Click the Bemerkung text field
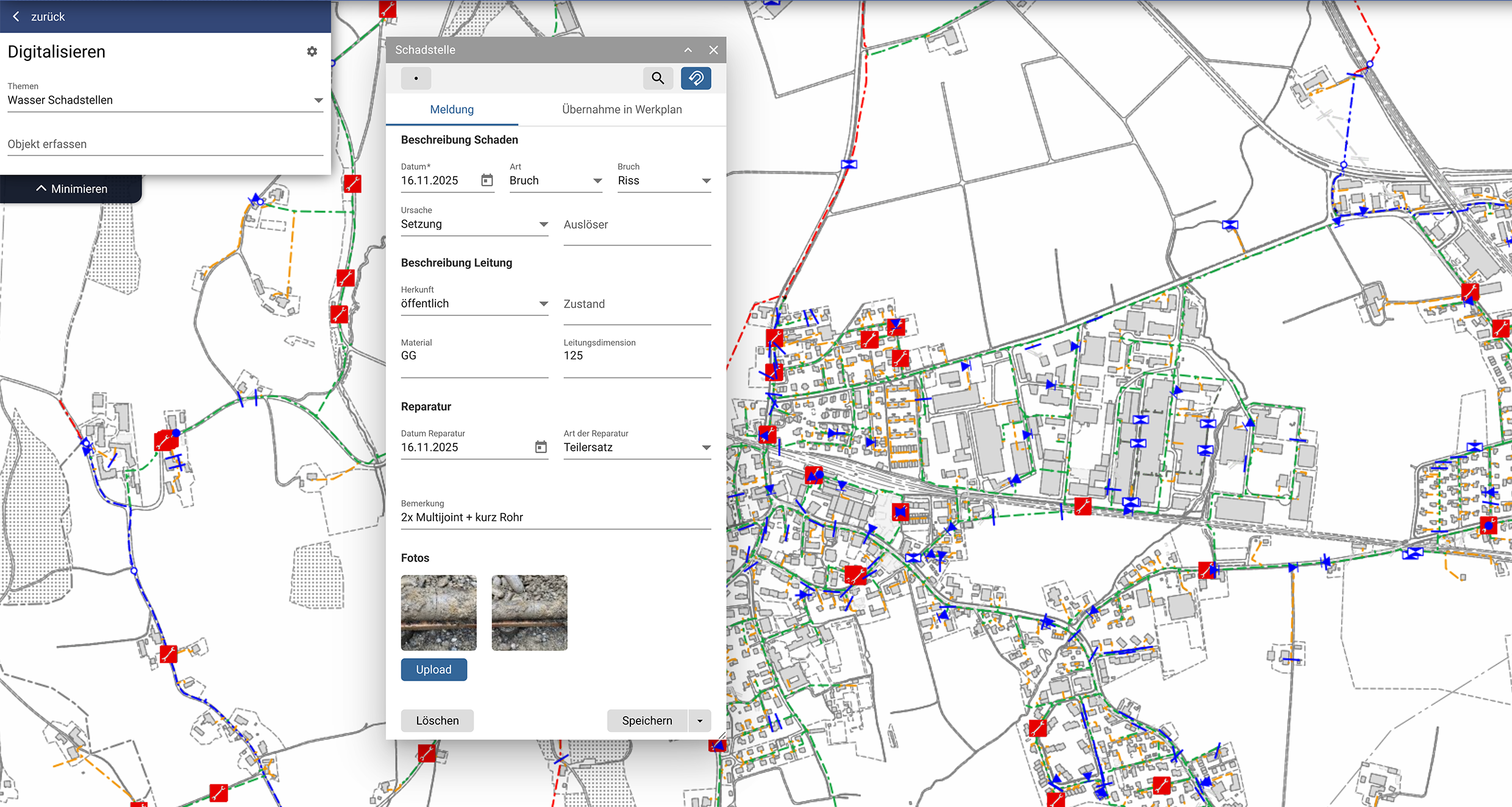The image size is (1512, 807). coord(555,517)
